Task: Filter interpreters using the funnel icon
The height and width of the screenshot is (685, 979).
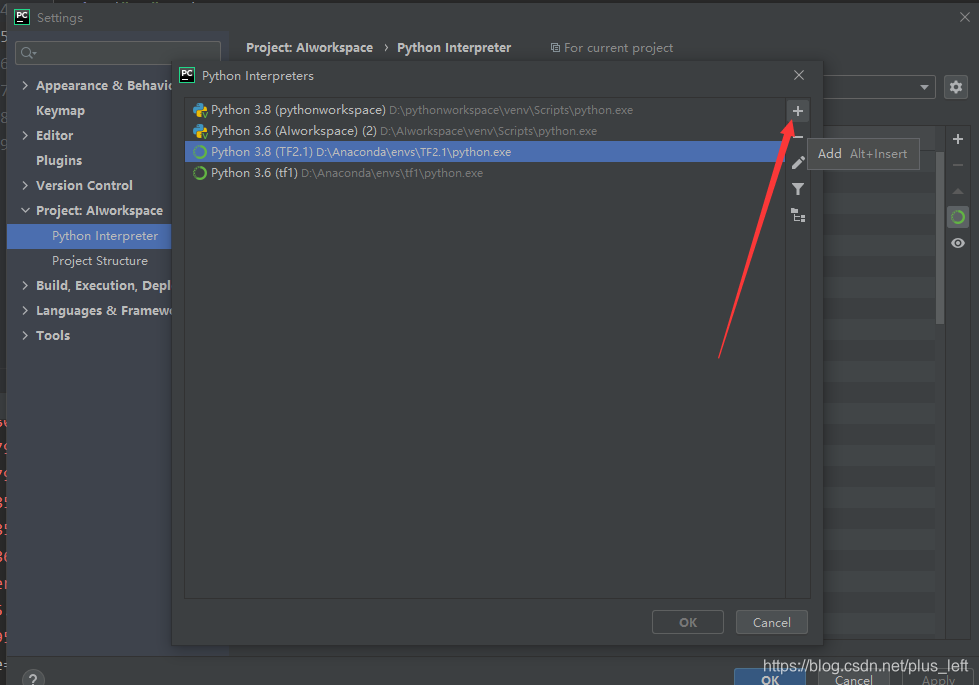Action: pyautogui.click(x=798, y=189)
